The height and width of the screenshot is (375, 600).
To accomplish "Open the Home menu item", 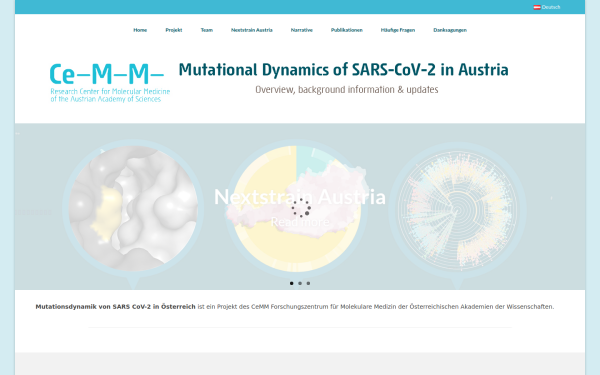I will click(140, 30).
